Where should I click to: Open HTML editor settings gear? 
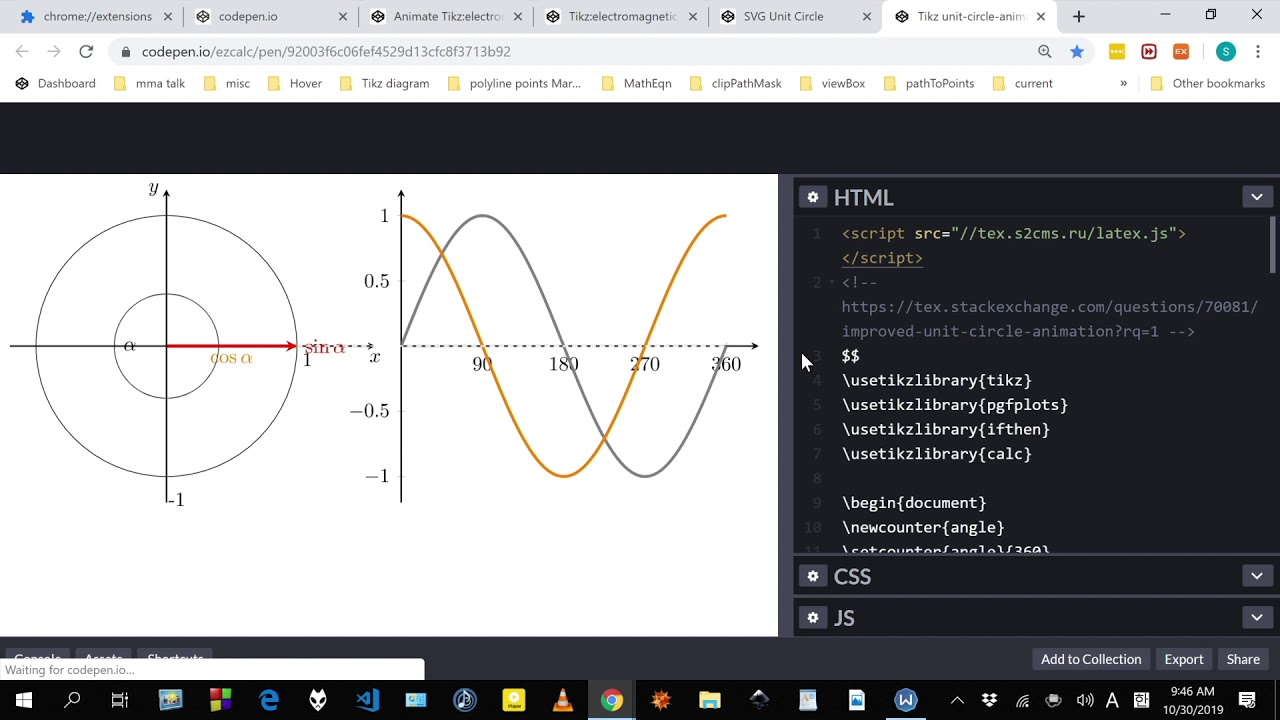pos(813,197)
